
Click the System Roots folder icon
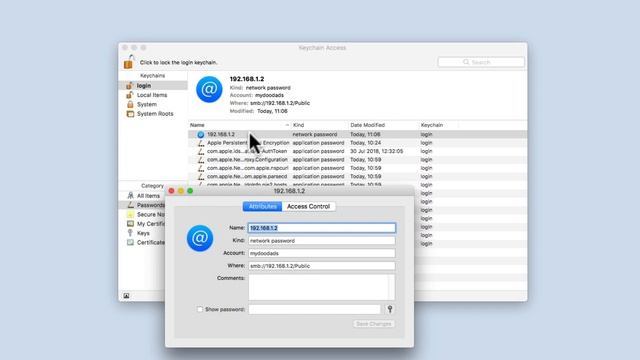(130, 114)
